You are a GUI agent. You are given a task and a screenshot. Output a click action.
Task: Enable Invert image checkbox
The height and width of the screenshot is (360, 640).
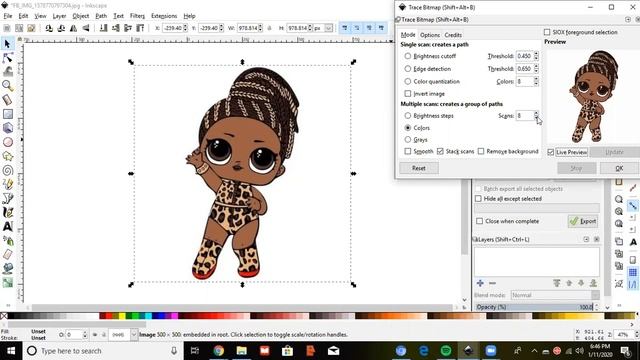pyautogui.click(x=407, y=93)
